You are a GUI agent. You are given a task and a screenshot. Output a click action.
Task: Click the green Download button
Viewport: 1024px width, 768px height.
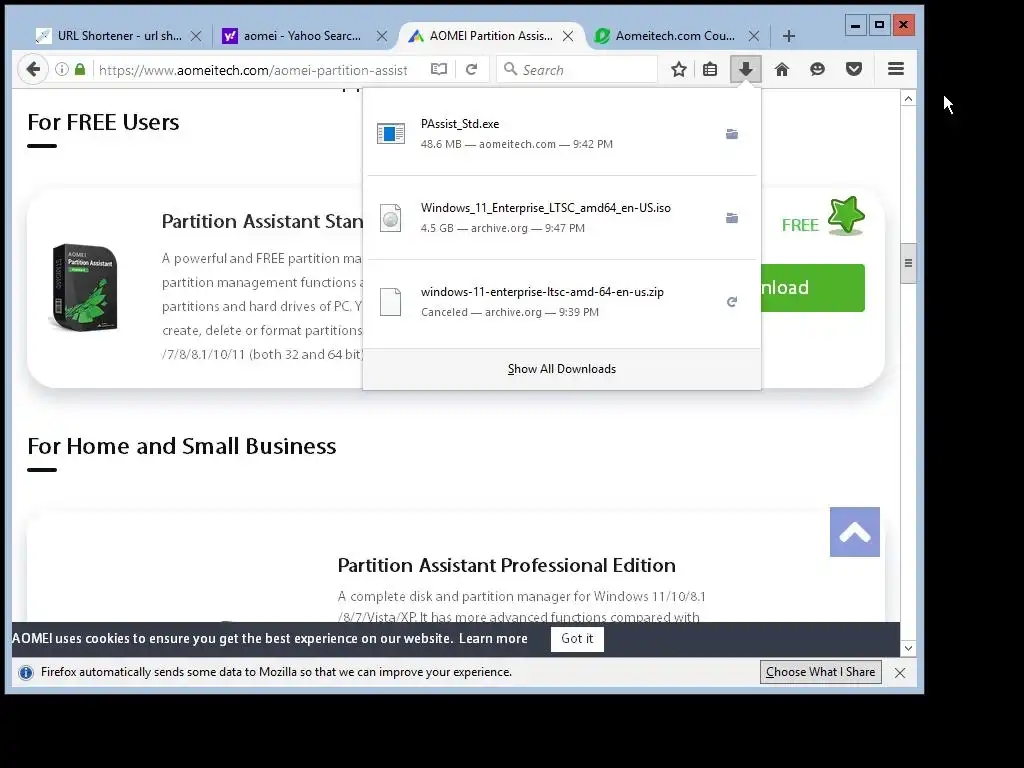(812, 288)
